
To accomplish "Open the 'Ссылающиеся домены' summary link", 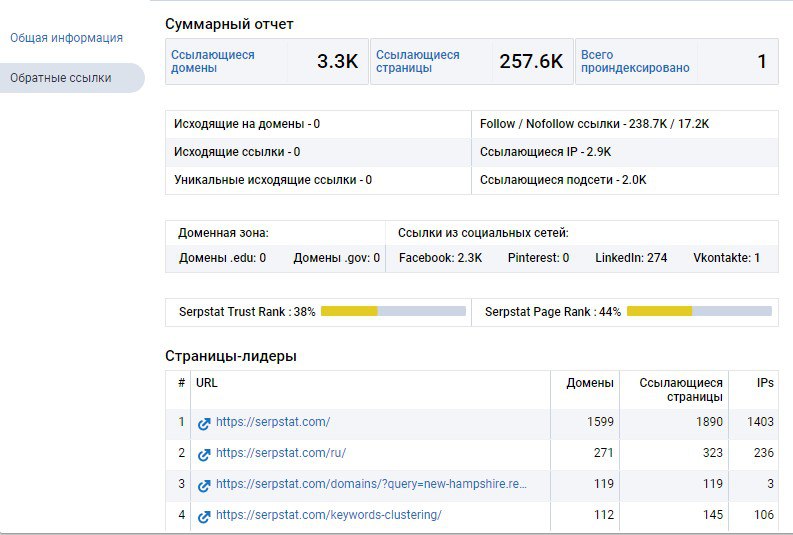I will click(x=212, y=61).
